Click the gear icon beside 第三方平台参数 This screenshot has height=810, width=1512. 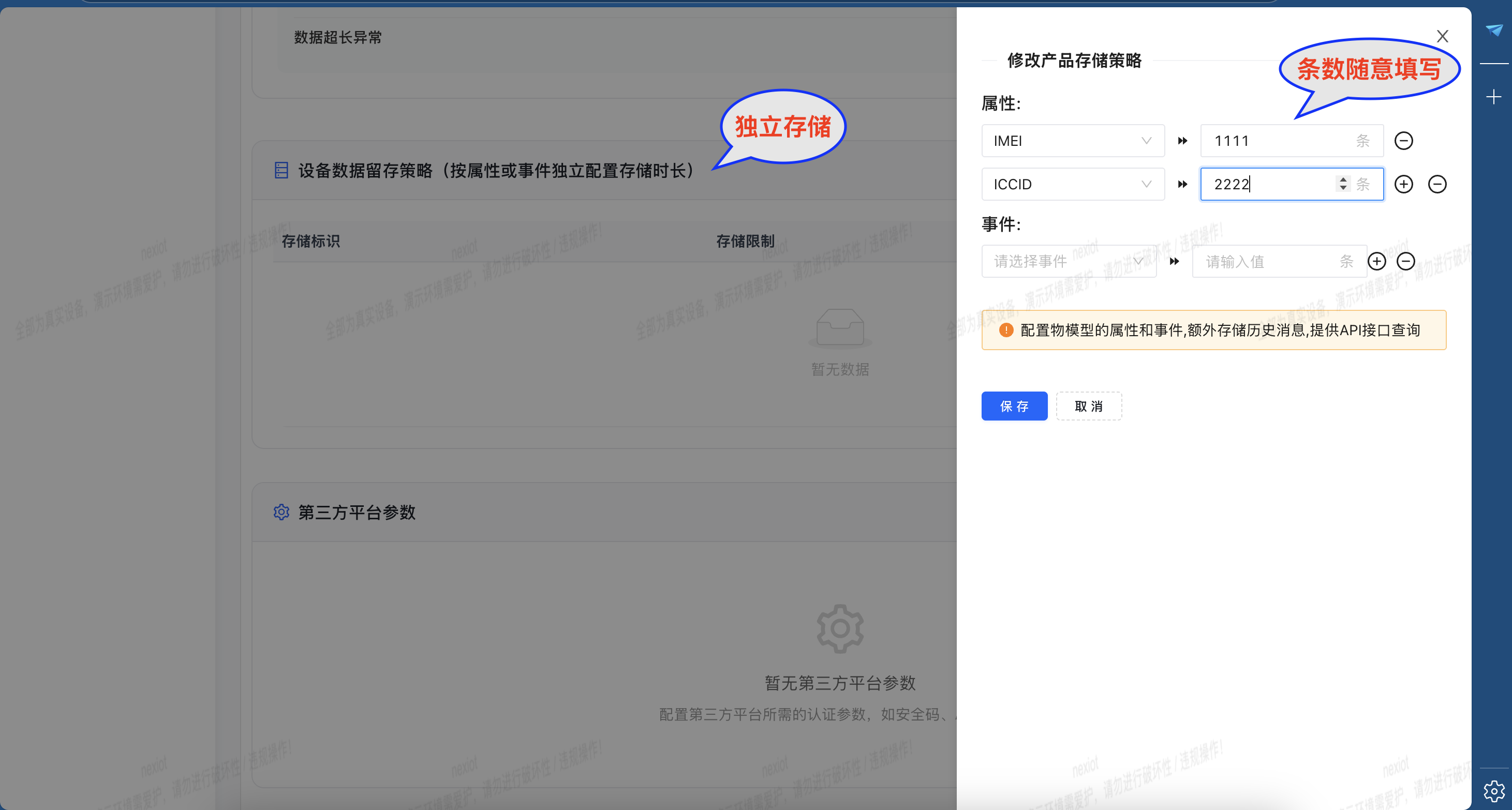[x=281, y=512]
